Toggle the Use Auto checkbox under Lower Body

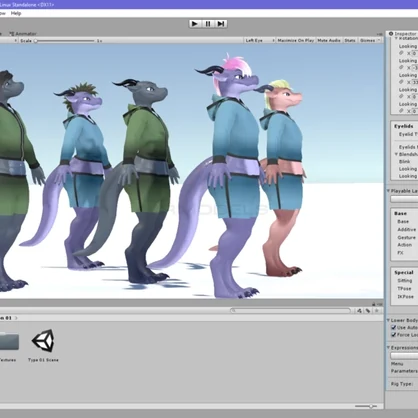tap(393, 327)
